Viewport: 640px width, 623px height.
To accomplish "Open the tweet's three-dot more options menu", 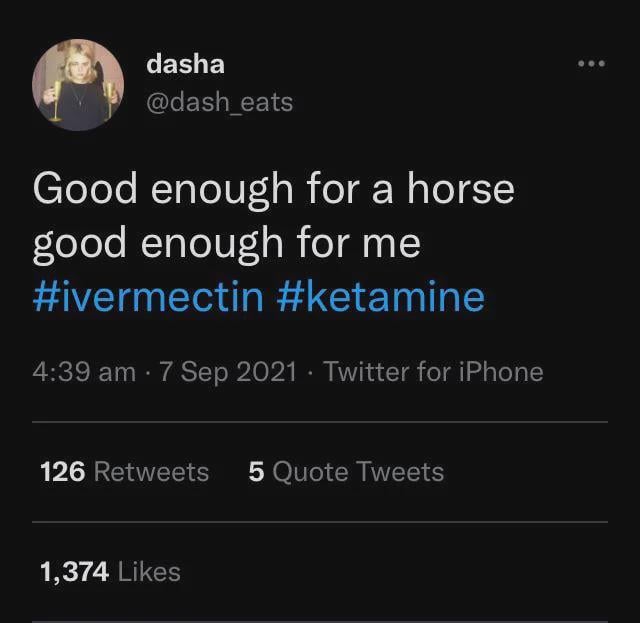I will (591, 64).
